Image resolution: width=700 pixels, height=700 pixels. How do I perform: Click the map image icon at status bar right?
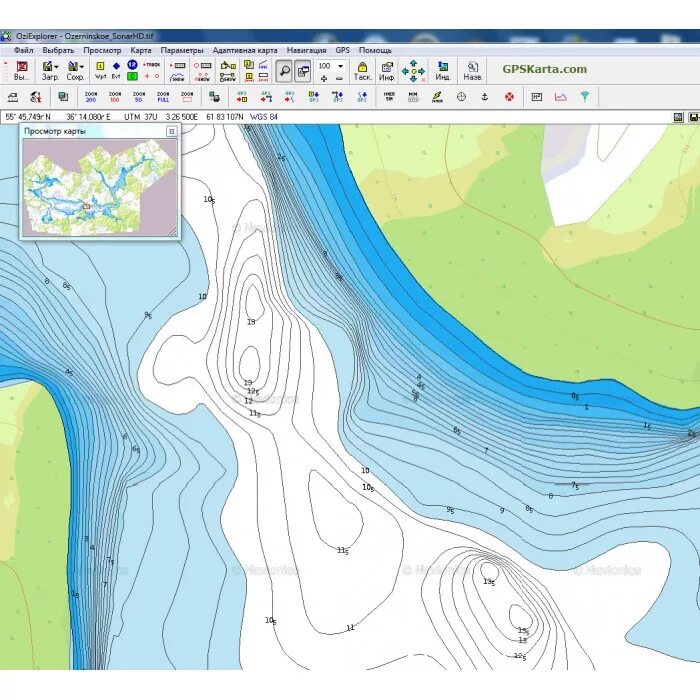(x=678, y=117)
